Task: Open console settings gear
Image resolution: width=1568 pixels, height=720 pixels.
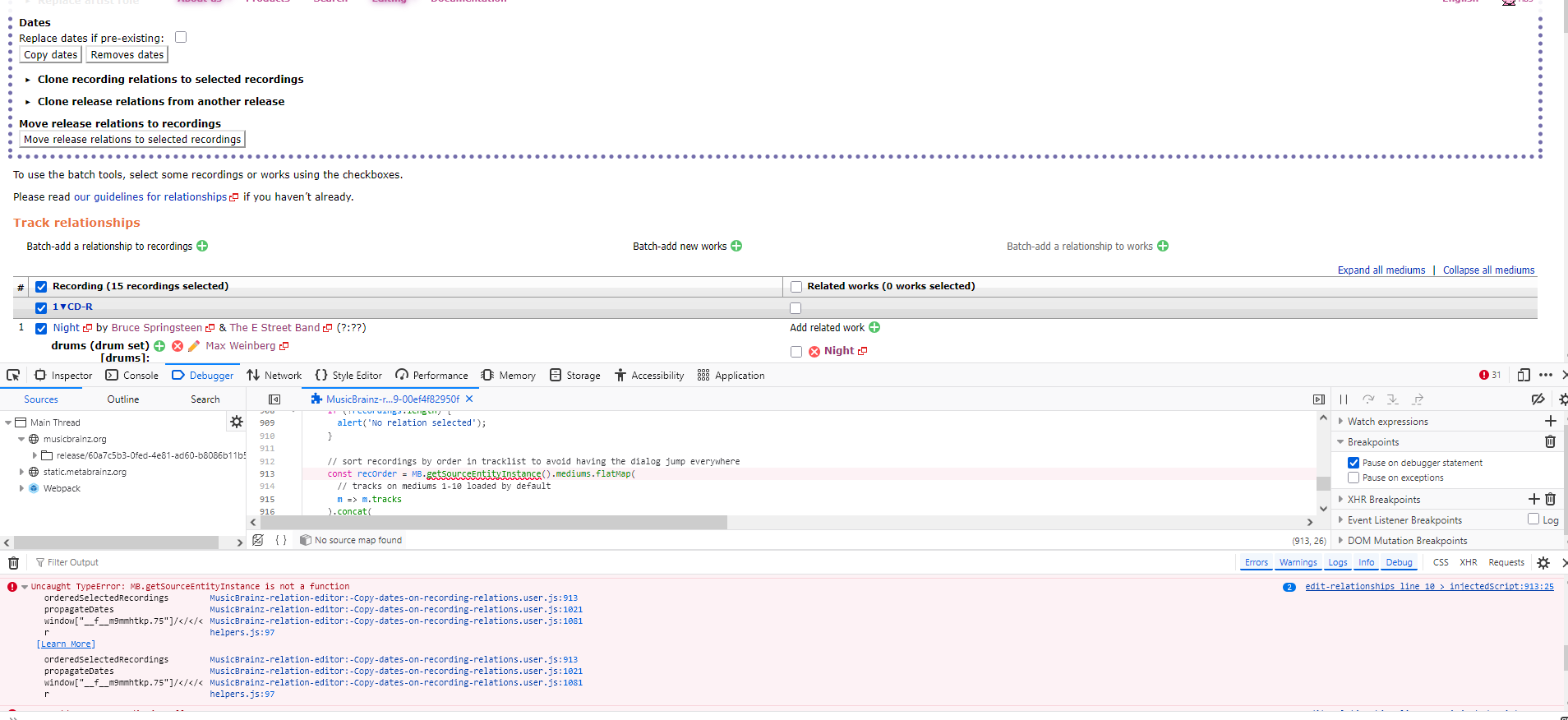Action: 1543,563
